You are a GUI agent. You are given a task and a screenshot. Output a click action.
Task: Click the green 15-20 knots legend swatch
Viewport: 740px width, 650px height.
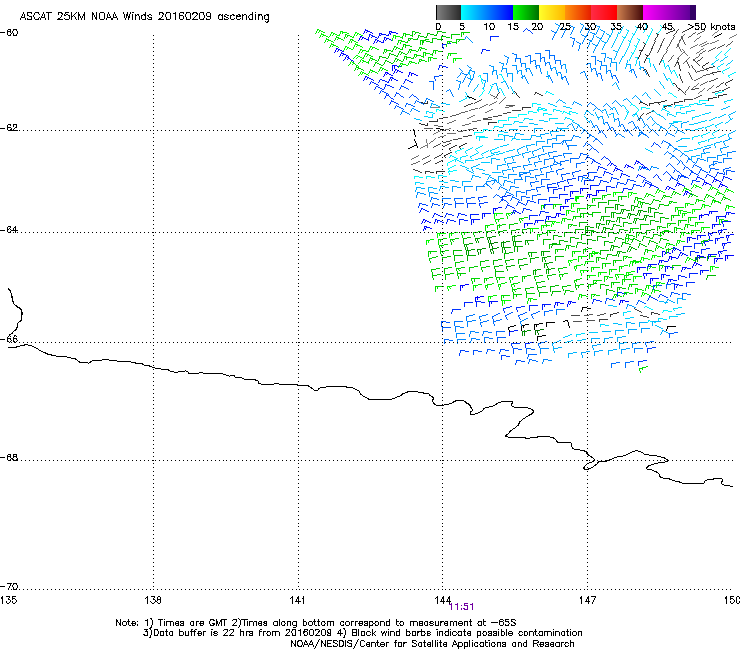[526, 12]
